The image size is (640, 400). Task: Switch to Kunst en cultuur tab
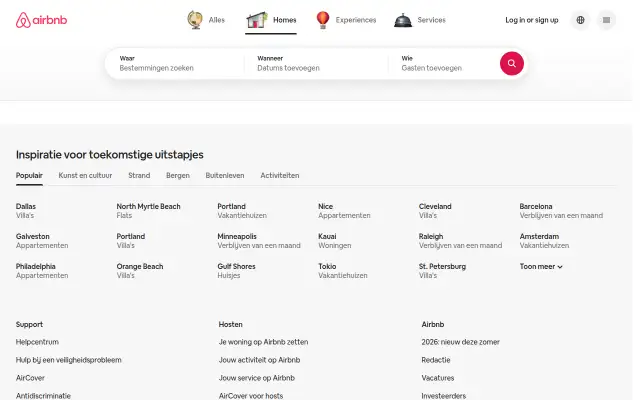coord(85,176)
